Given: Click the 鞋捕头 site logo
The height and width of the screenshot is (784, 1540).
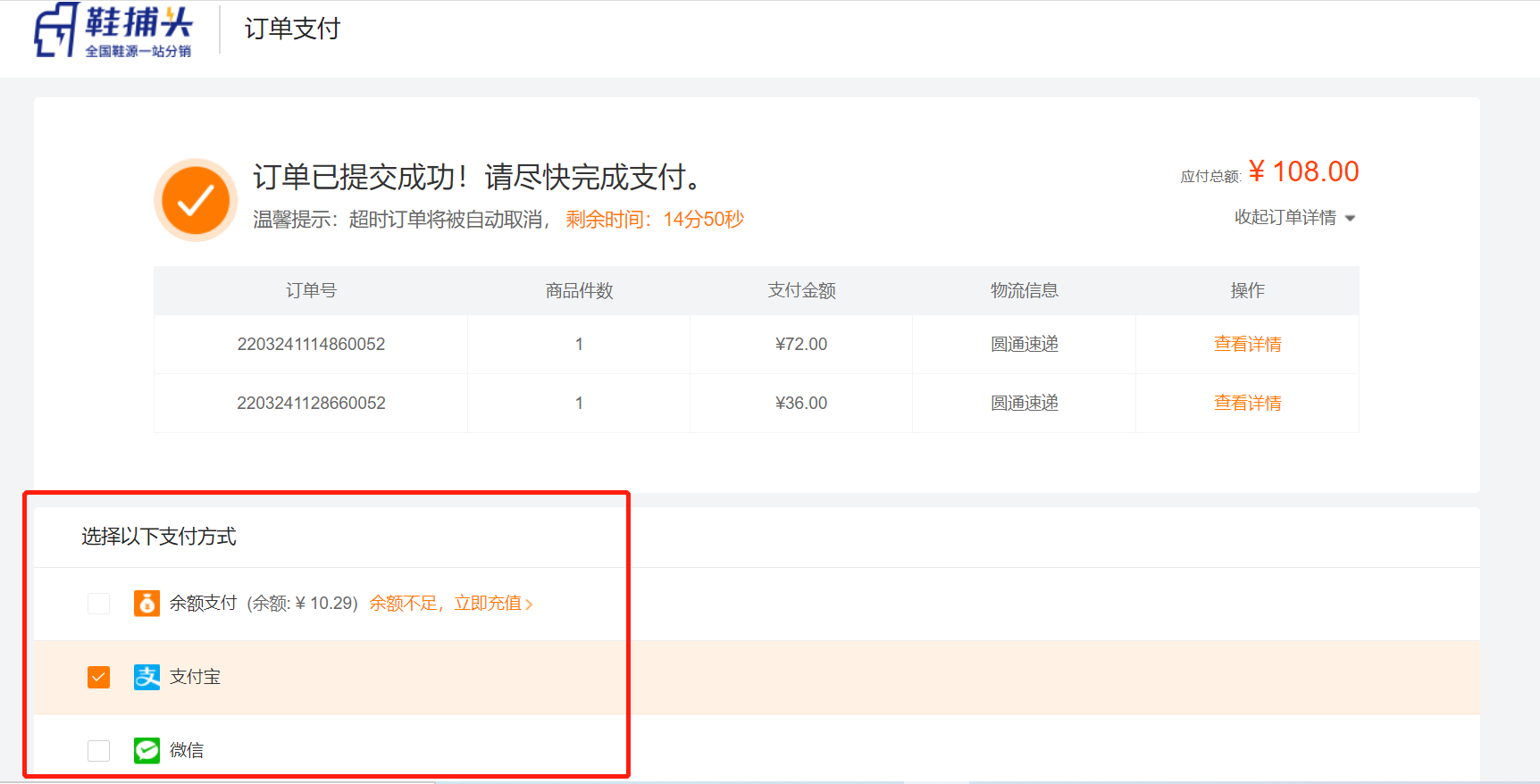Looking at the screenshot, I should click(x=113, y=30).
